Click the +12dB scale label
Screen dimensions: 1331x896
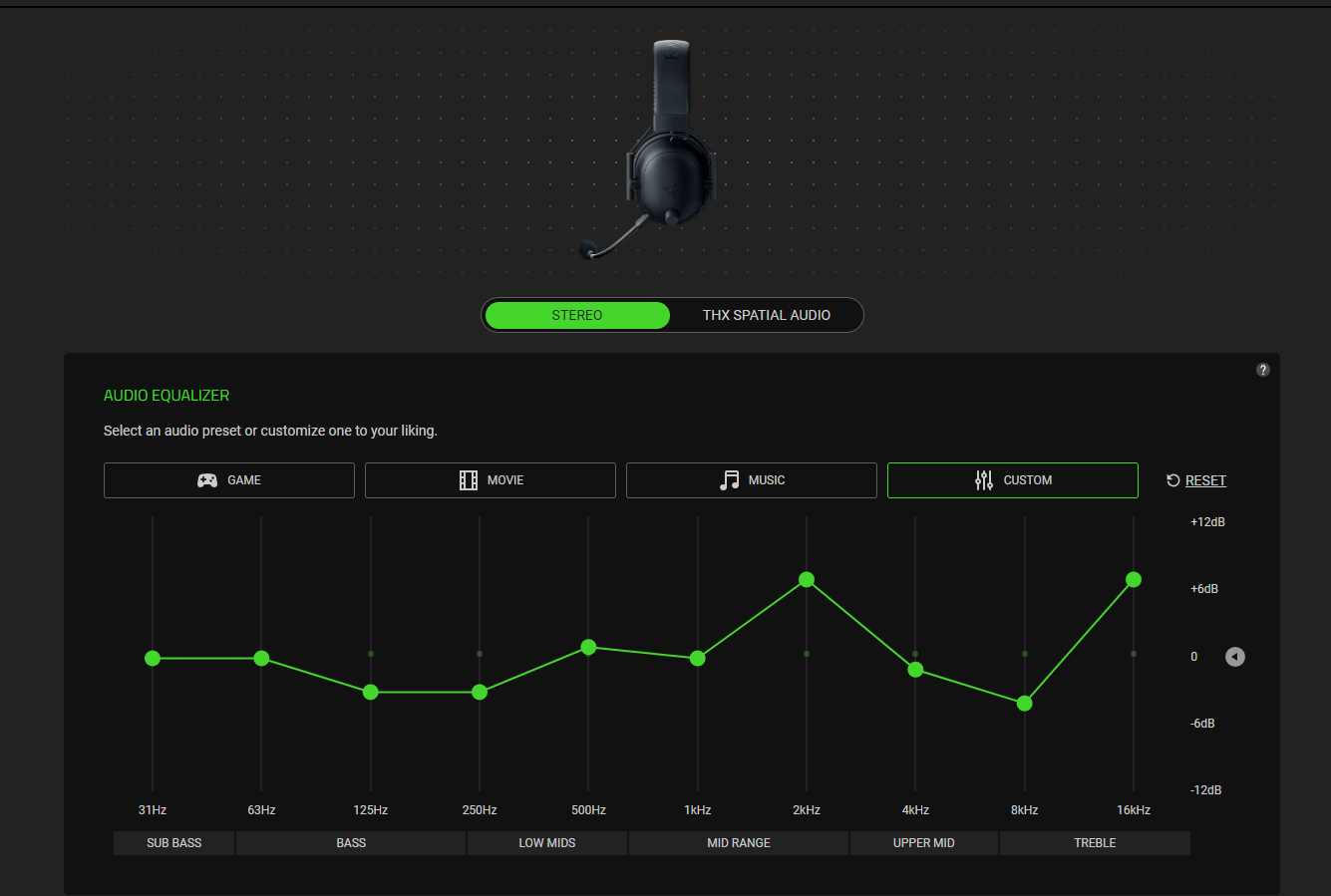(1207, 522)
